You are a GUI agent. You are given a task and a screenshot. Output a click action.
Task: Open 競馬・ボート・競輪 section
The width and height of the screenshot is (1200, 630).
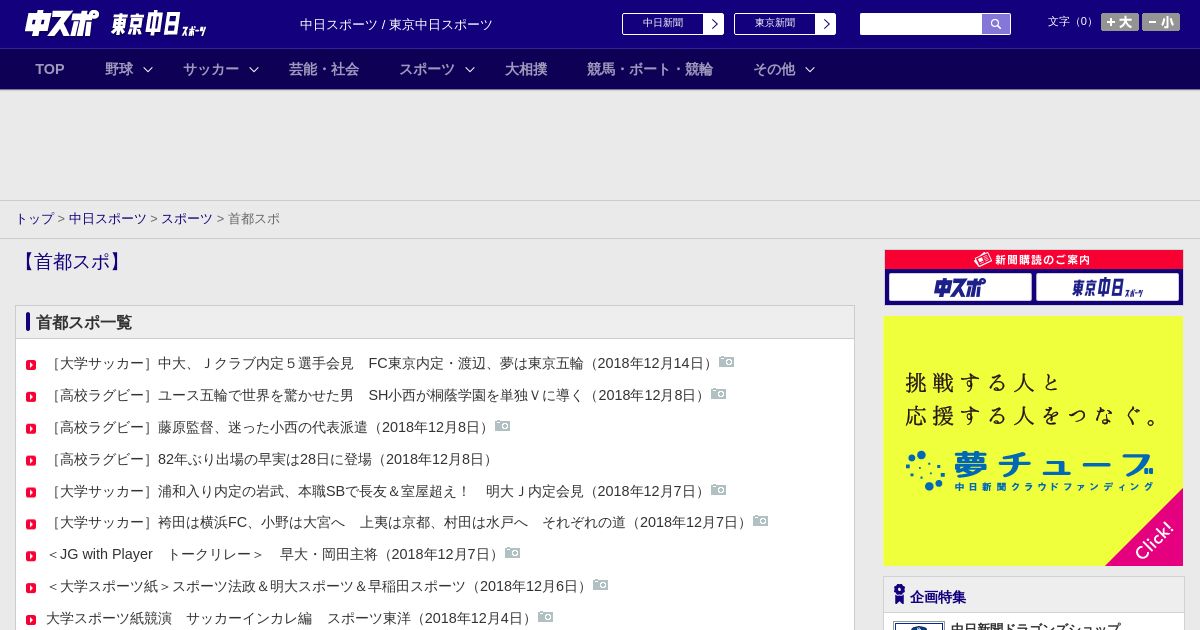[650, 69]
